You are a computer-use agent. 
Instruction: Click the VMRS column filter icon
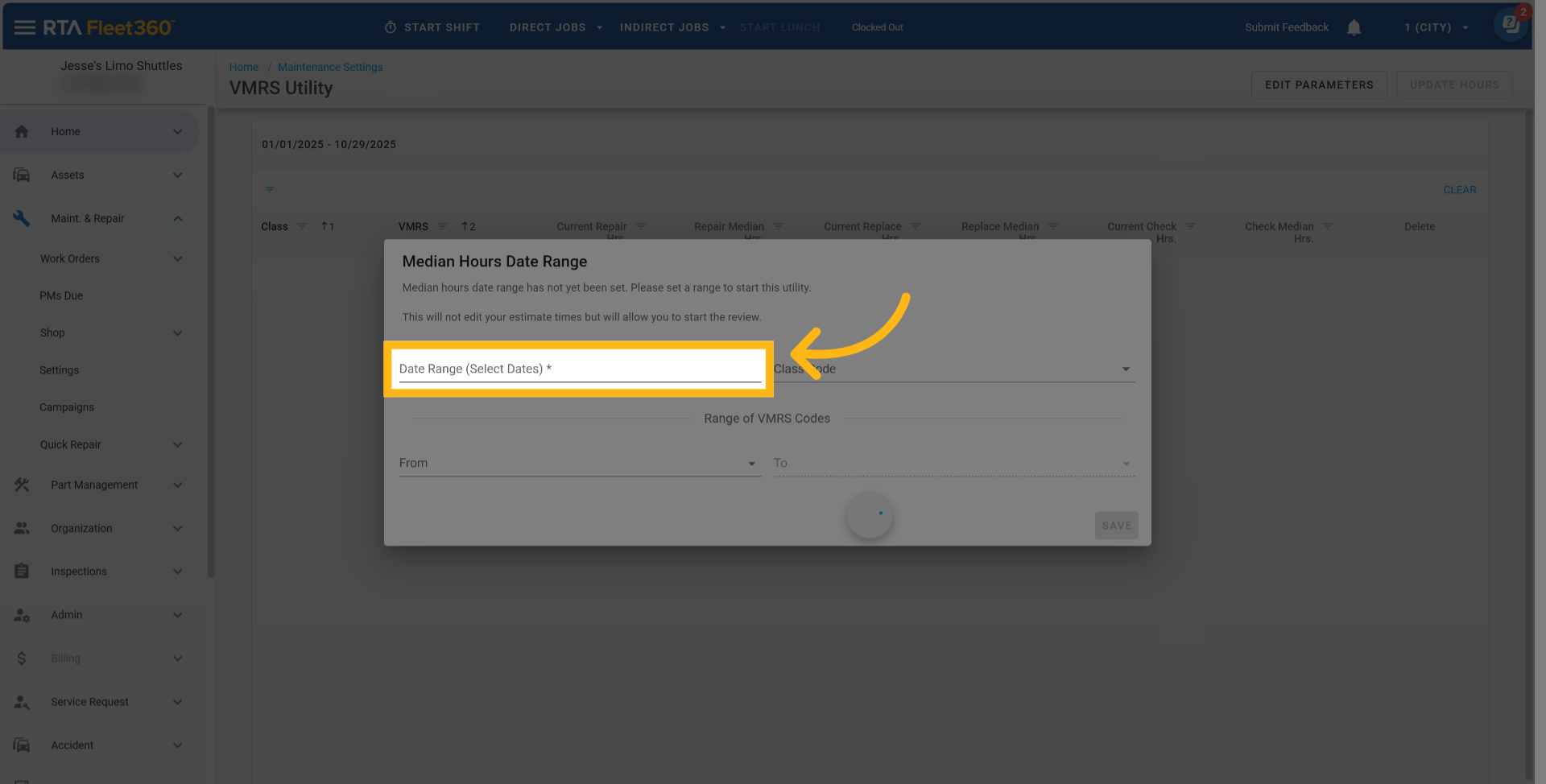point(442,226)
